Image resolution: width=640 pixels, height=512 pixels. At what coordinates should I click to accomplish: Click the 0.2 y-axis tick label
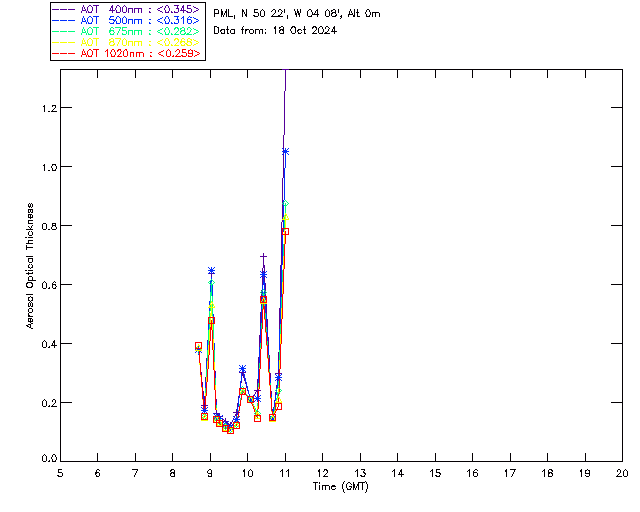[x=49, y=403]
